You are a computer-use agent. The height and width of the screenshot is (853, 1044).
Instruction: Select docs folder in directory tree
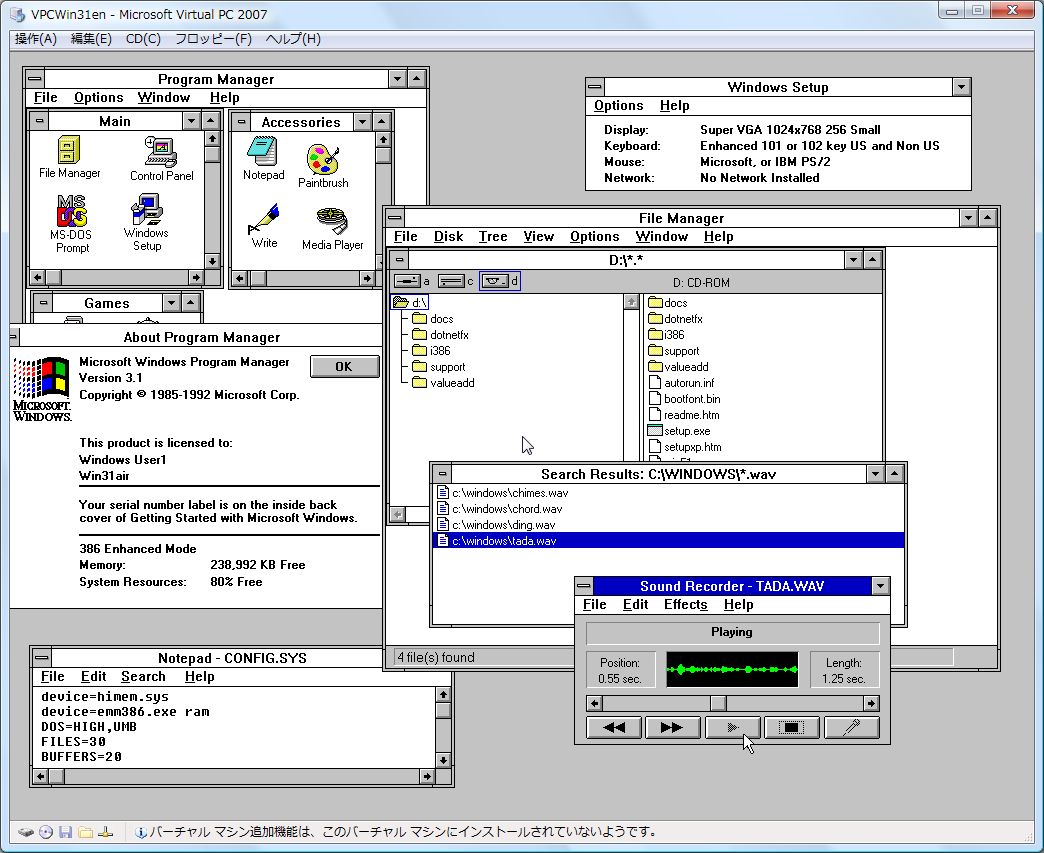(433, 319)
